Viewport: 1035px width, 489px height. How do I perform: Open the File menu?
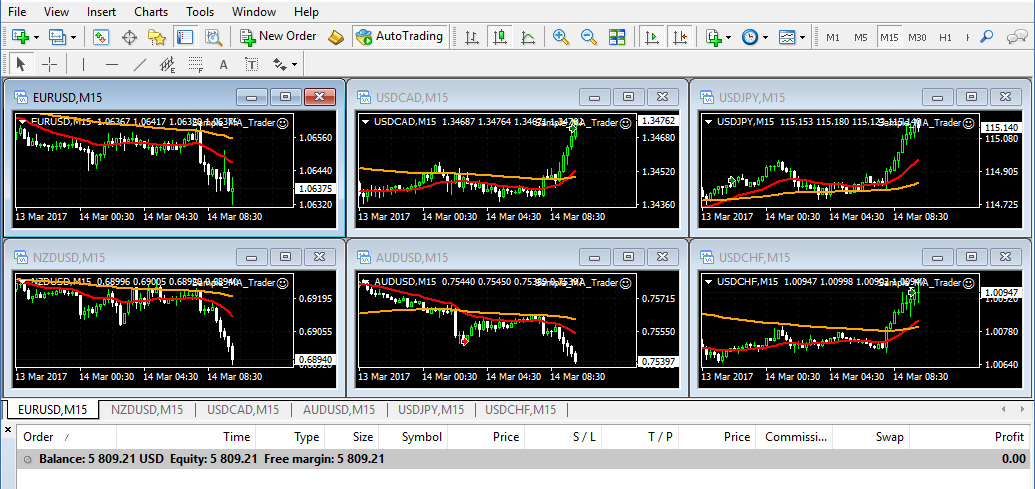tap(17, 12)
